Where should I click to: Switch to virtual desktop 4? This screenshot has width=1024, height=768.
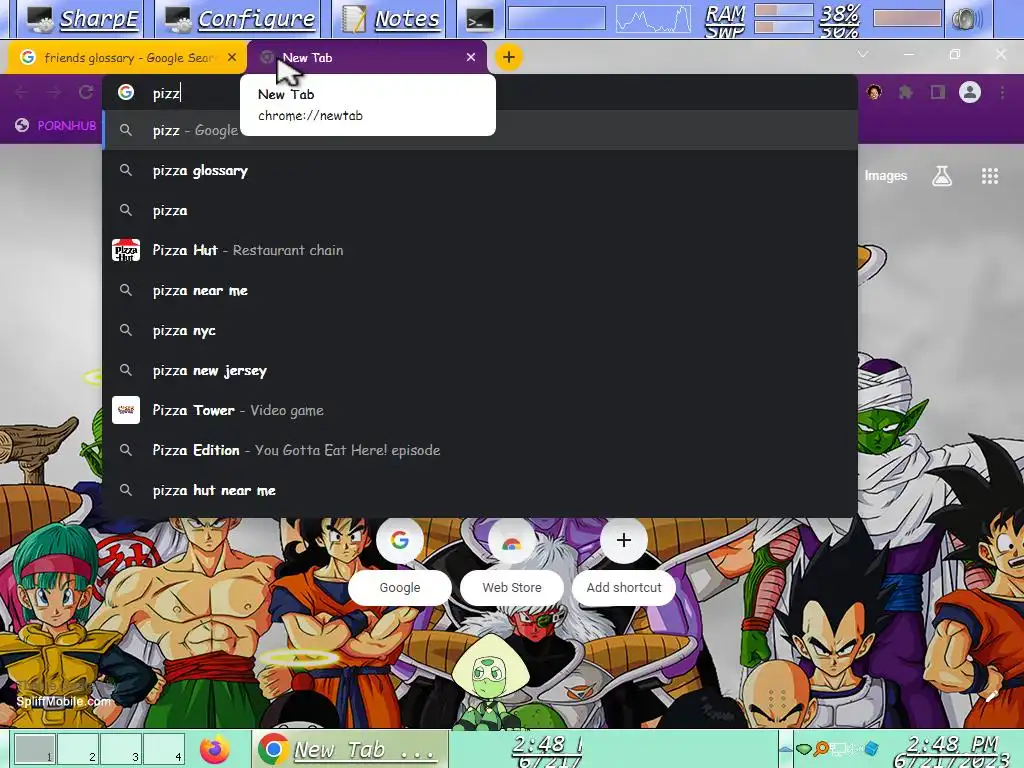164,748
